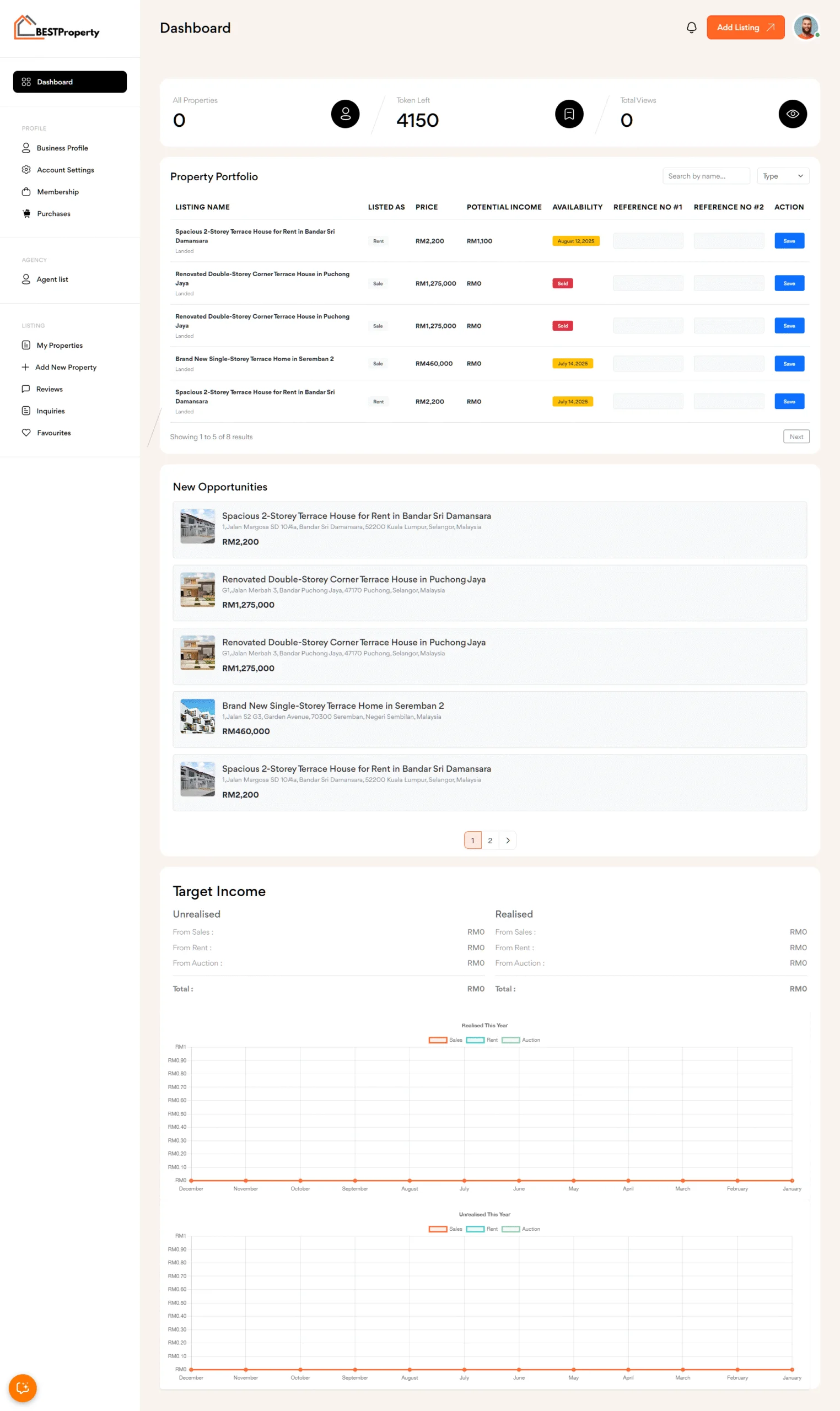
Task: Open the orange chat support bubble
Action: pos(23,1388)
